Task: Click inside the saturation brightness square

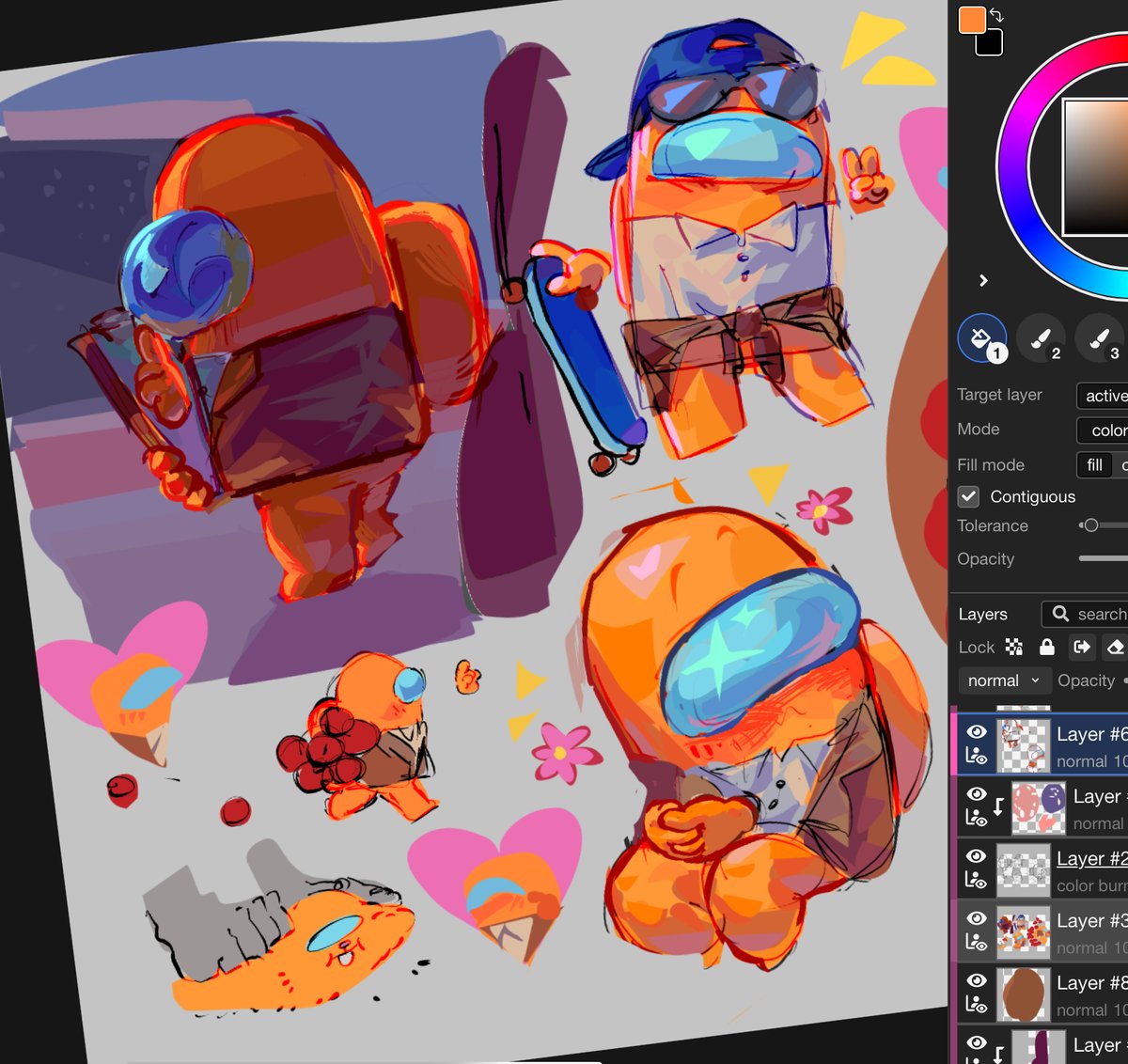Action: point(1096,166)
